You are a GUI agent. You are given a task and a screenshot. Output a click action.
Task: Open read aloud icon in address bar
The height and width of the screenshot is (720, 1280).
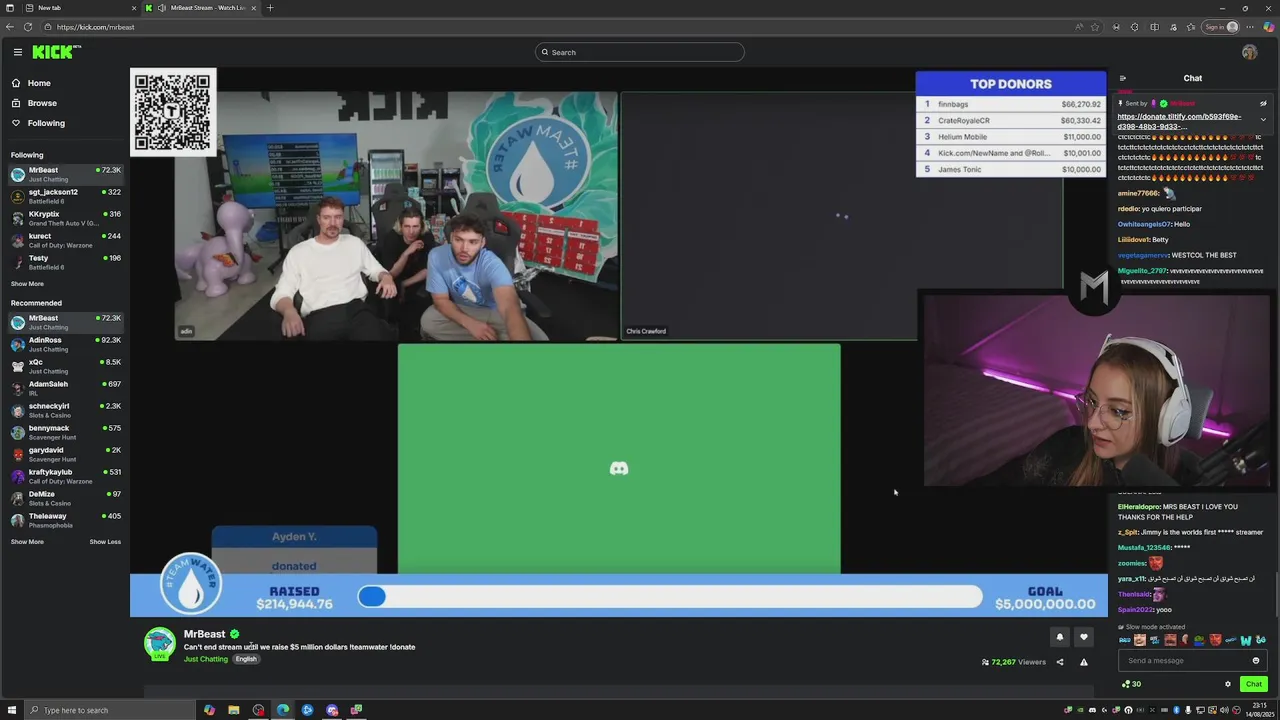1079,27
